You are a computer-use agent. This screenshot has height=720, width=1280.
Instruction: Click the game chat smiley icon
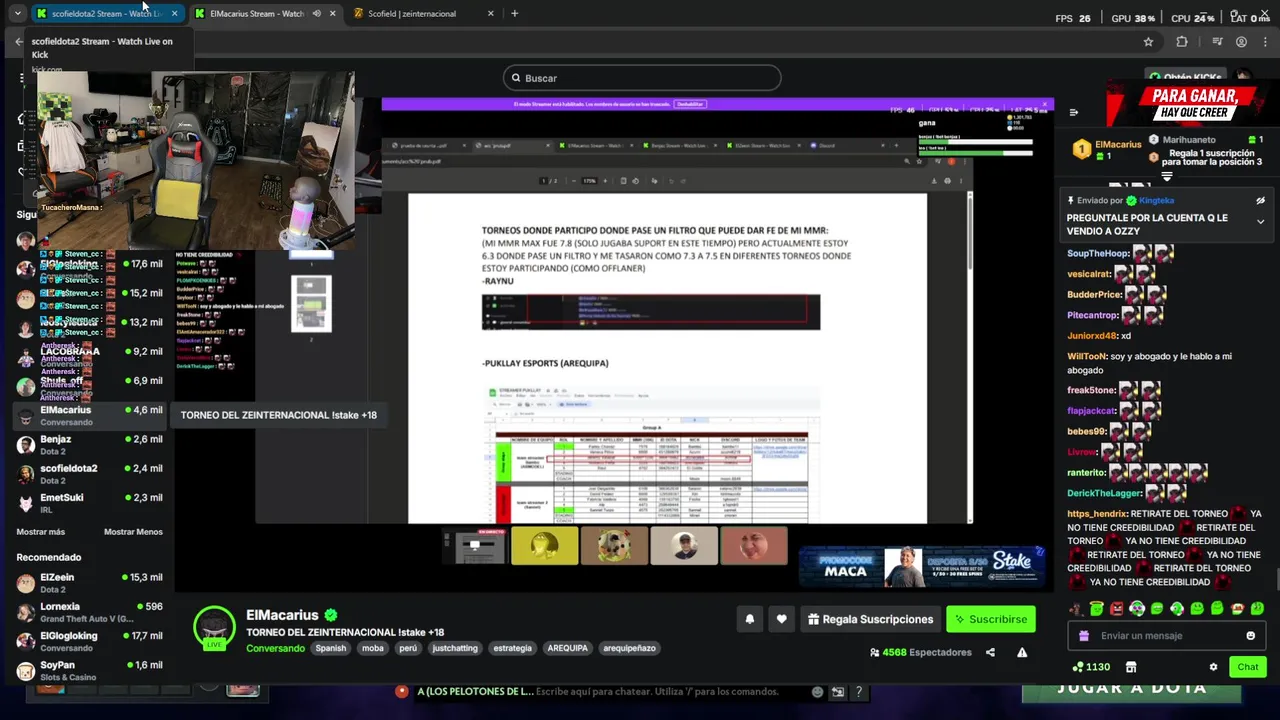817,692
